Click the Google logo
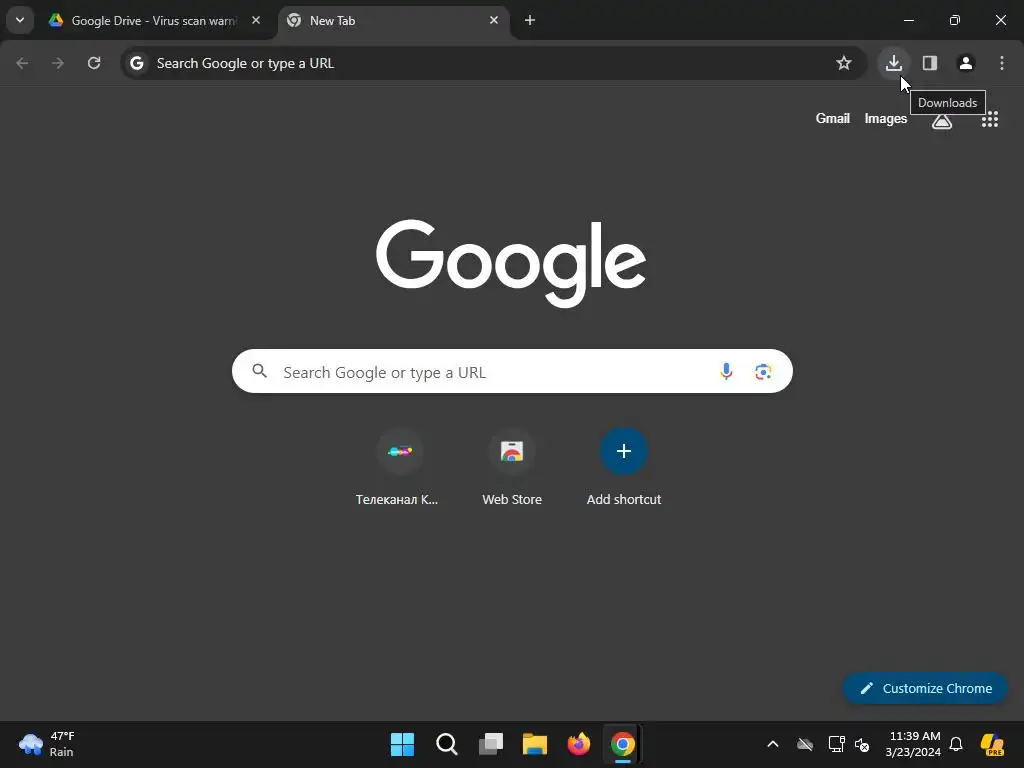The image size is (1024, 768). (511, 263)
